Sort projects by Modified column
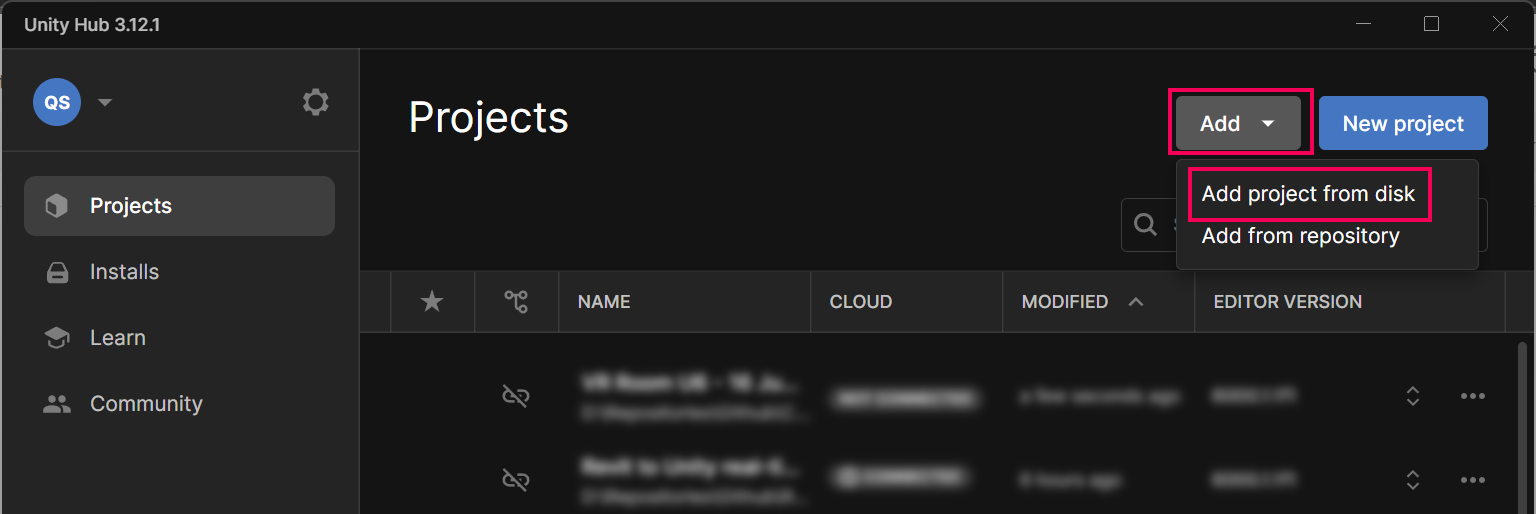 1065,301
